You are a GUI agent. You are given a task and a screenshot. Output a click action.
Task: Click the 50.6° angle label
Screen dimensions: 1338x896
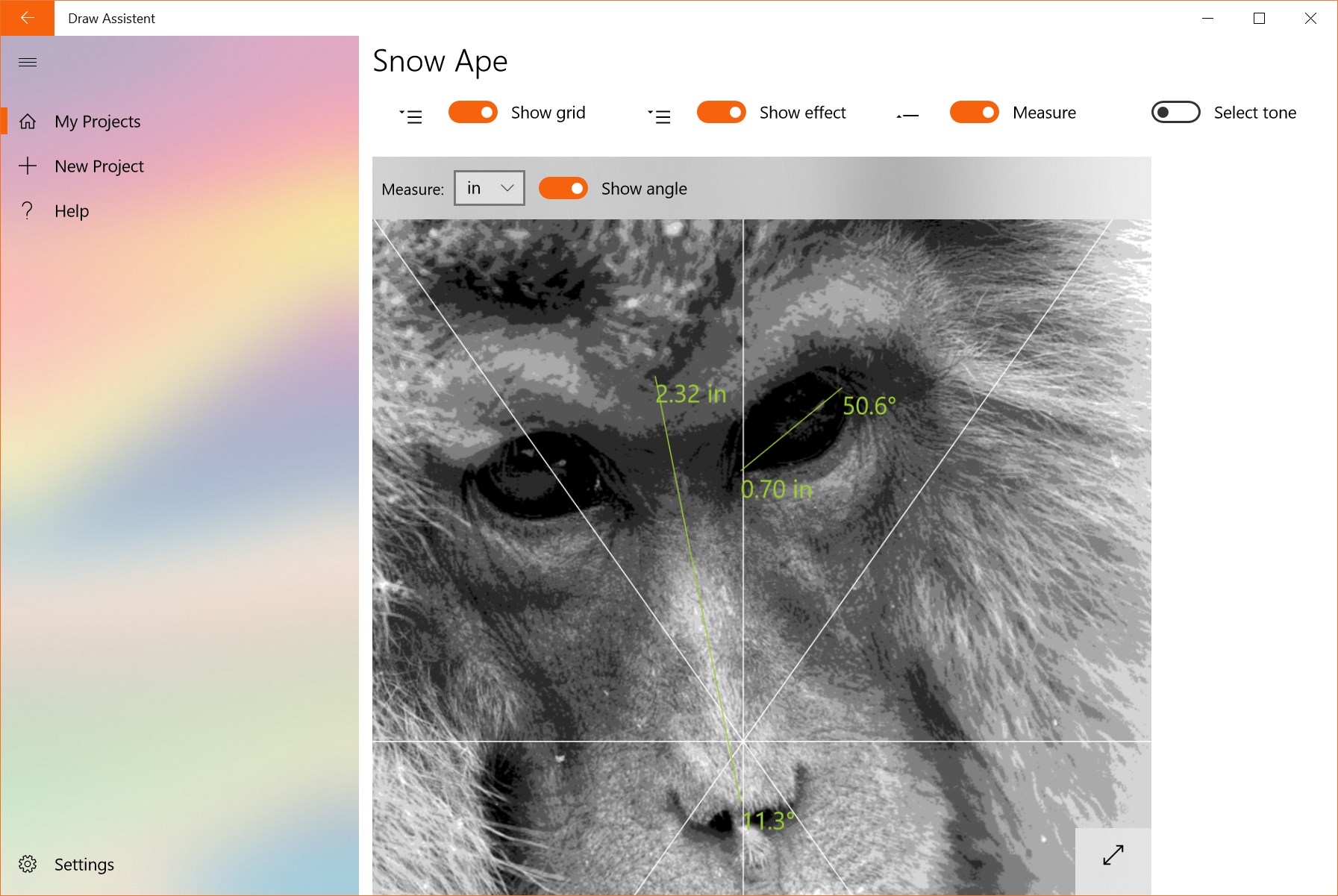pyautogui.click(x=869, y=406)
